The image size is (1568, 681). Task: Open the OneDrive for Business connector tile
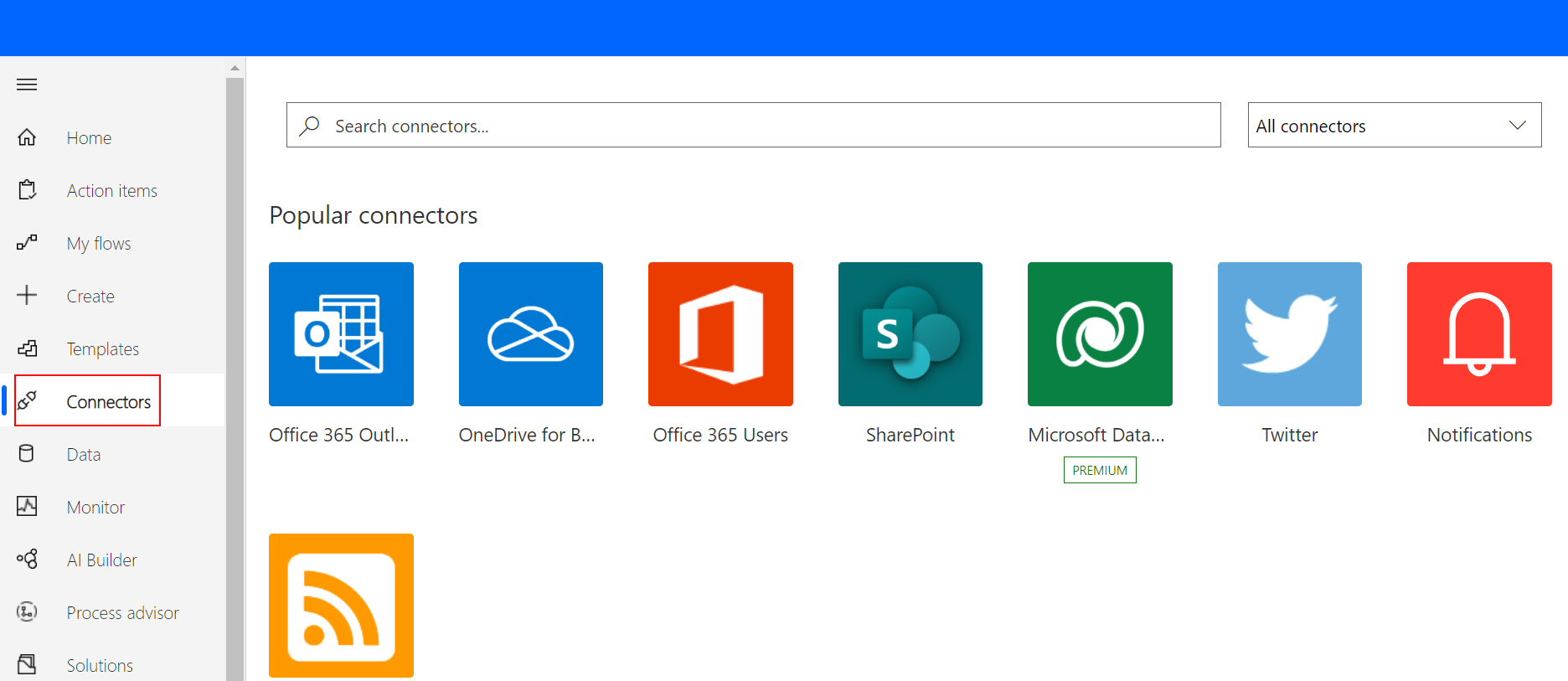[531, 334]
